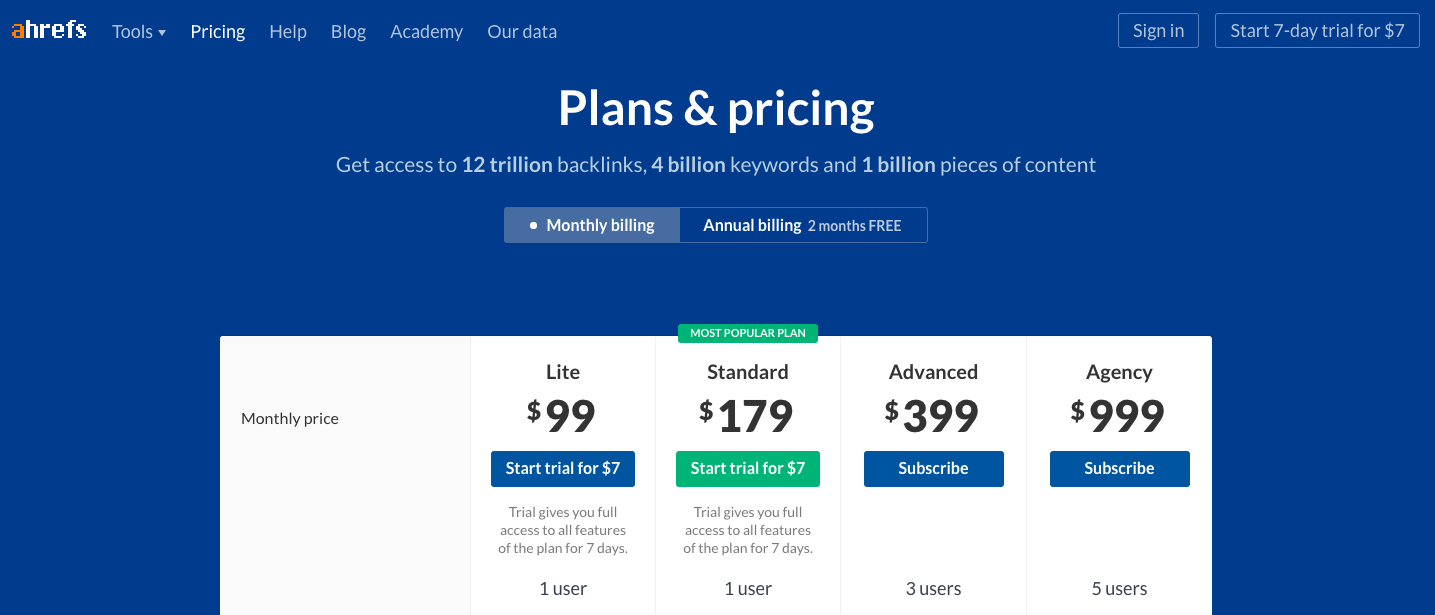Select the Monthly billing option
This screenshot has width=1435, height=615.
[592, 225]
